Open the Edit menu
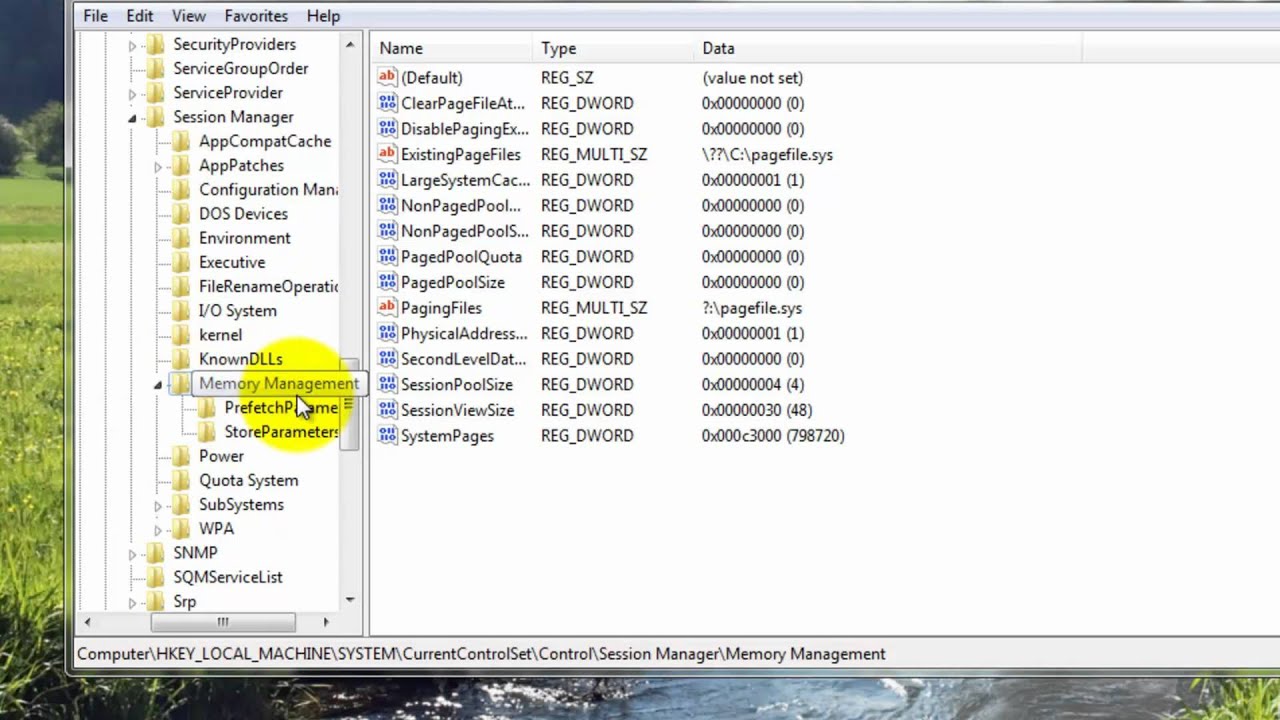This screenshot has height=720, width=1280. click(139, 16)
